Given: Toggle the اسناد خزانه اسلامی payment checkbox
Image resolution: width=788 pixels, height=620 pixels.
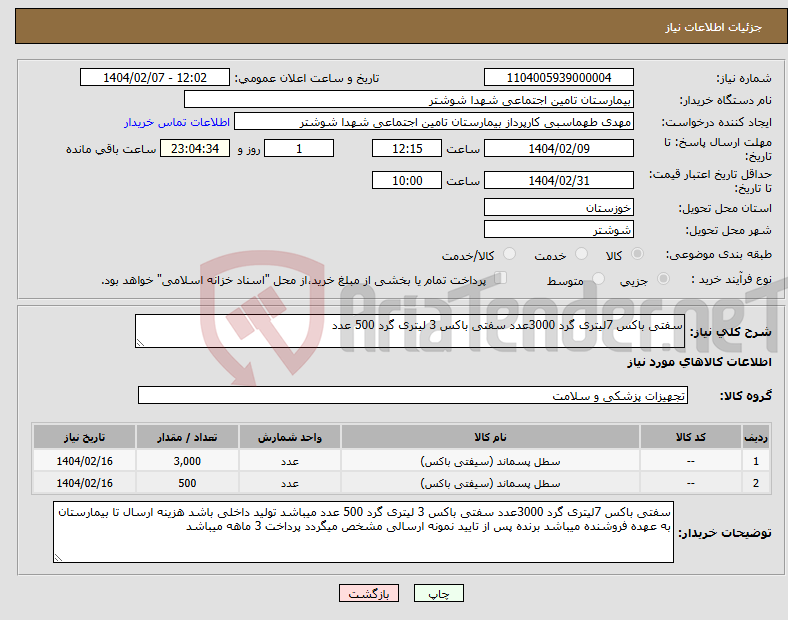Looking at the screenshot, I should point(501,278).
